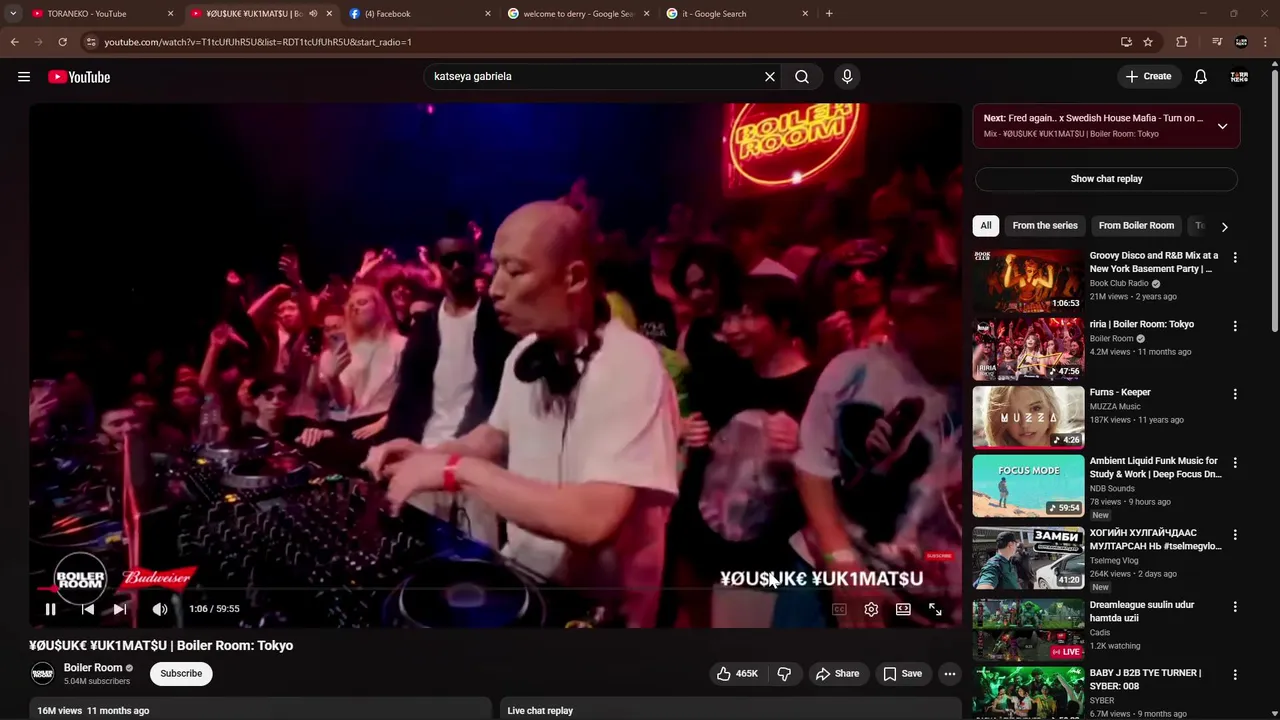Save the video to a playlist
Screen dimensions: 1280x720
(902, 674)
